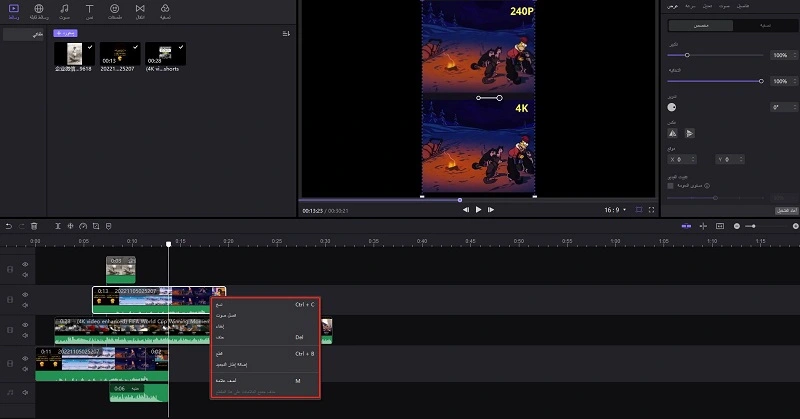Click the timeline zoom out minus button

click(x=737, y=226)
